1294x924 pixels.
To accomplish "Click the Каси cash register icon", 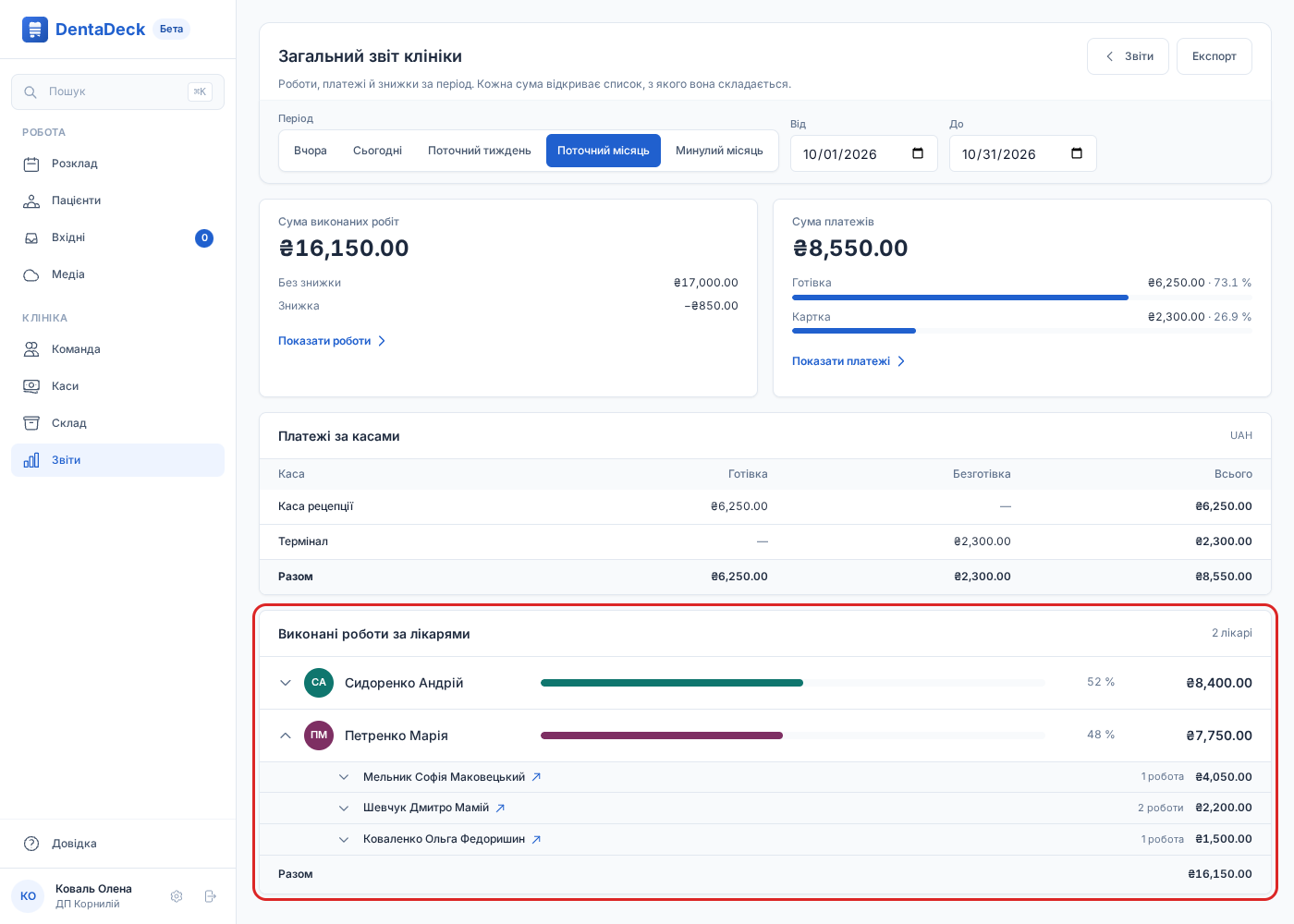I will pos(31,386).
